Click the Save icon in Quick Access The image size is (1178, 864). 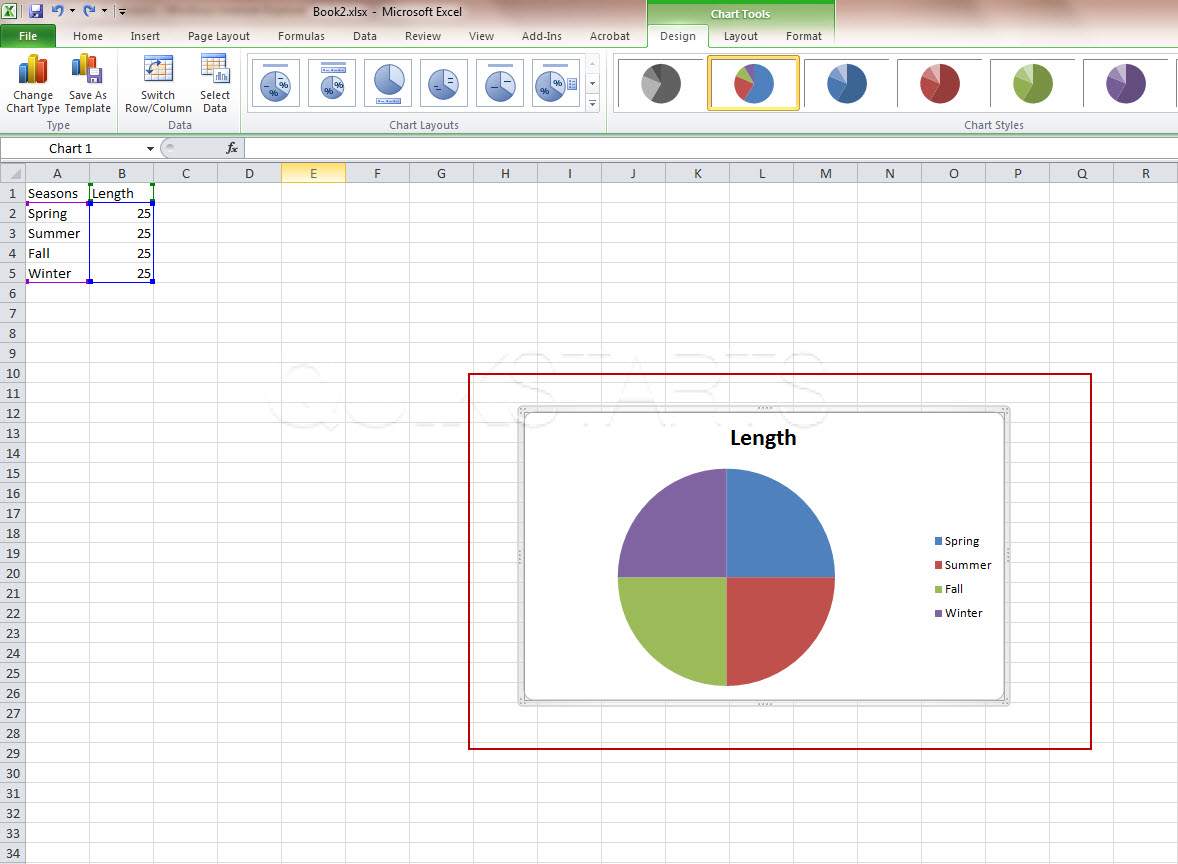[35, 11]
